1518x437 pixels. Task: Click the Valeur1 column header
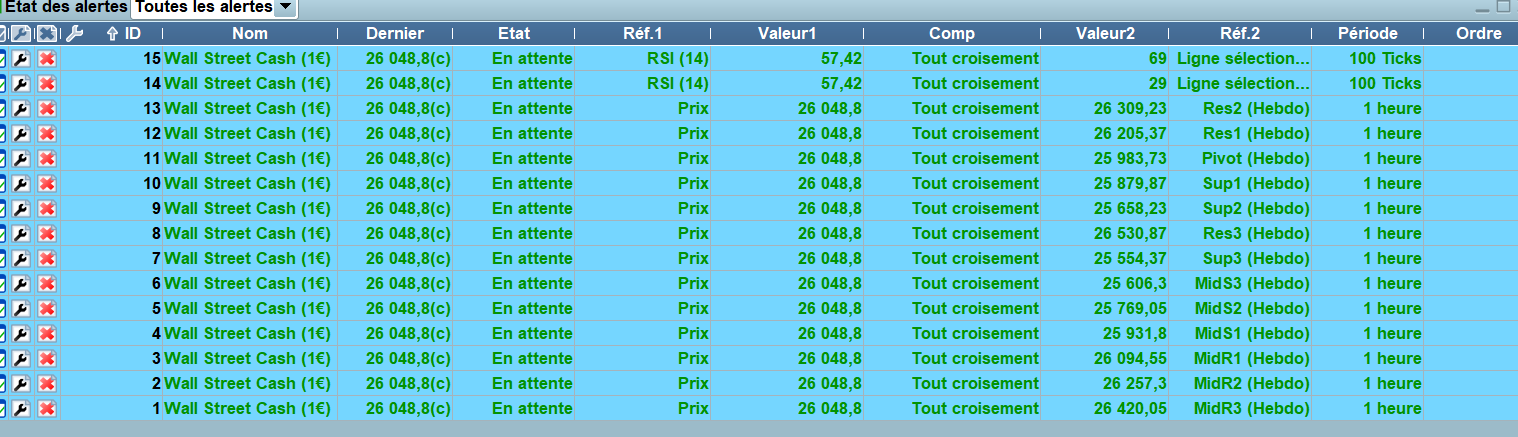point(787,34)
